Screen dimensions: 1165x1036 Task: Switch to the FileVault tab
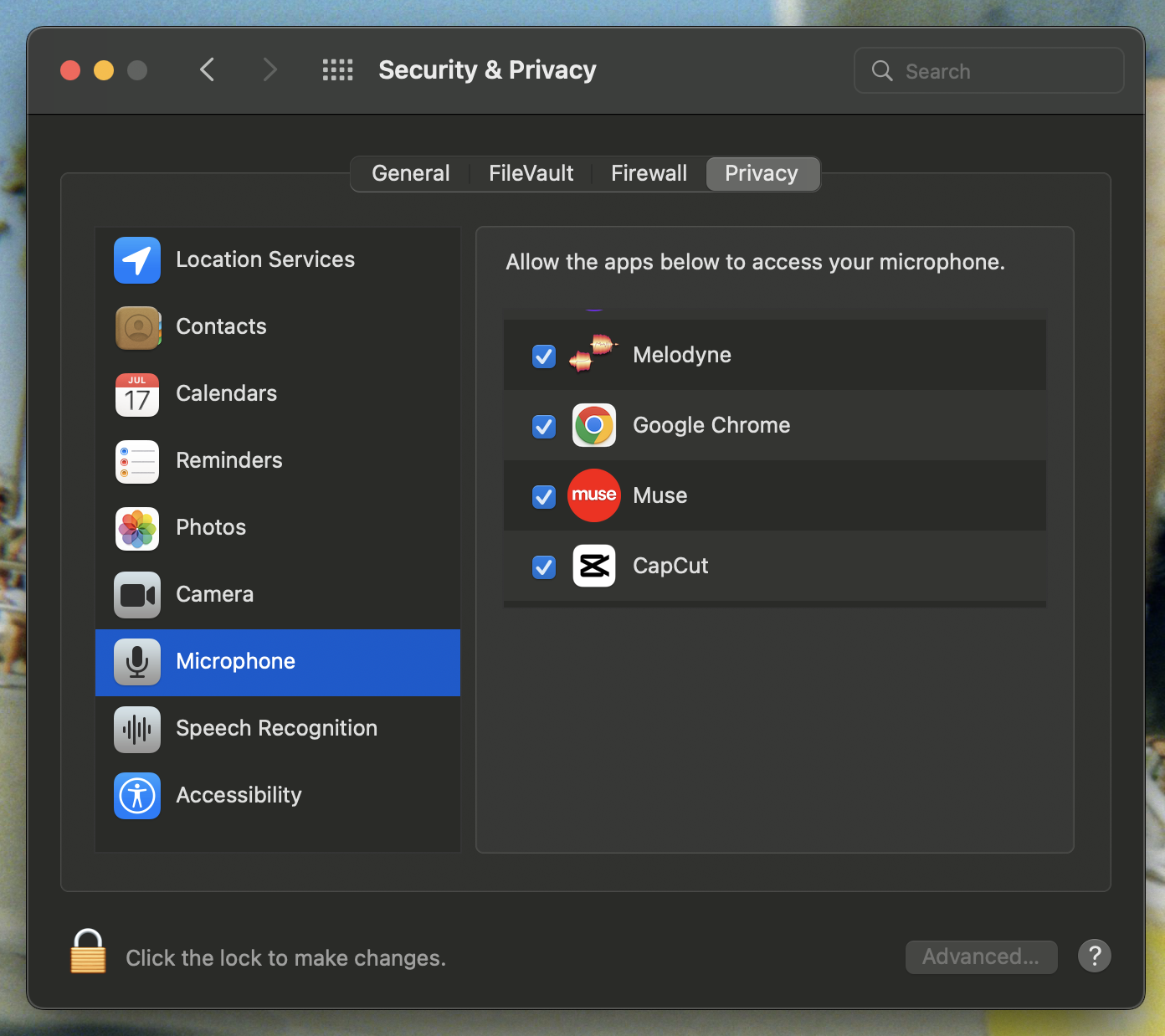point(531,173)
